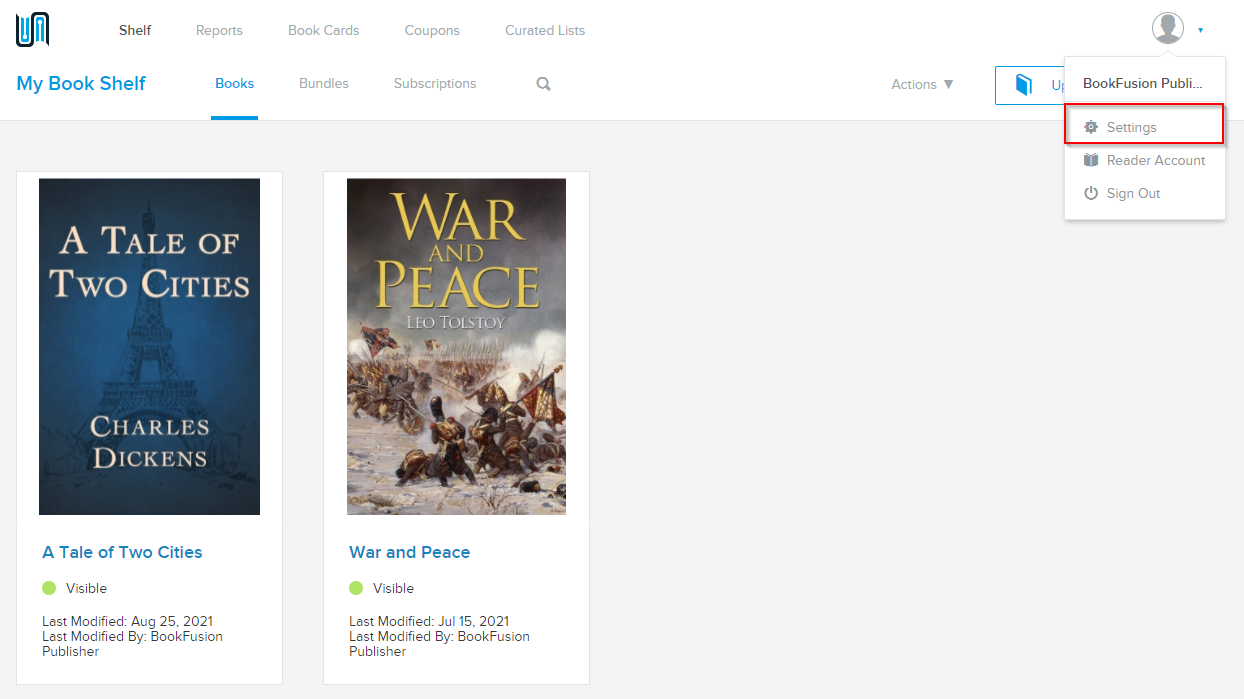Click the War and Peace cover
This screenshot has height=699, width=1244.
(x=456, y=347)
